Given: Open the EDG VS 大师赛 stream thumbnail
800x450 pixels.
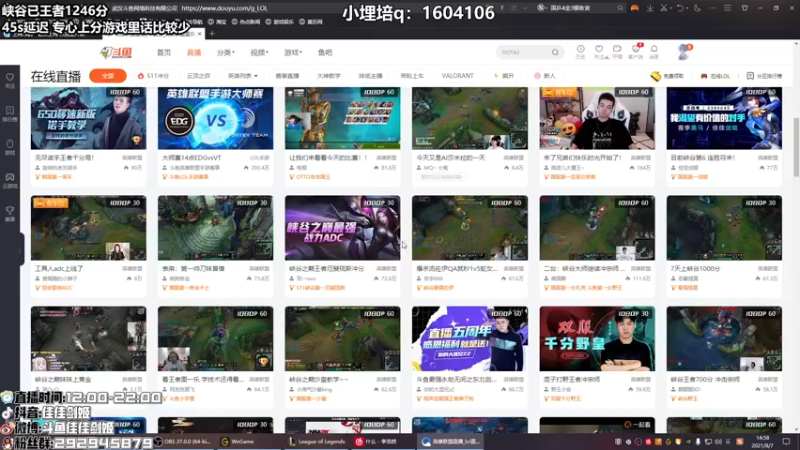Looking at the screenshot, I should [215, 118].
